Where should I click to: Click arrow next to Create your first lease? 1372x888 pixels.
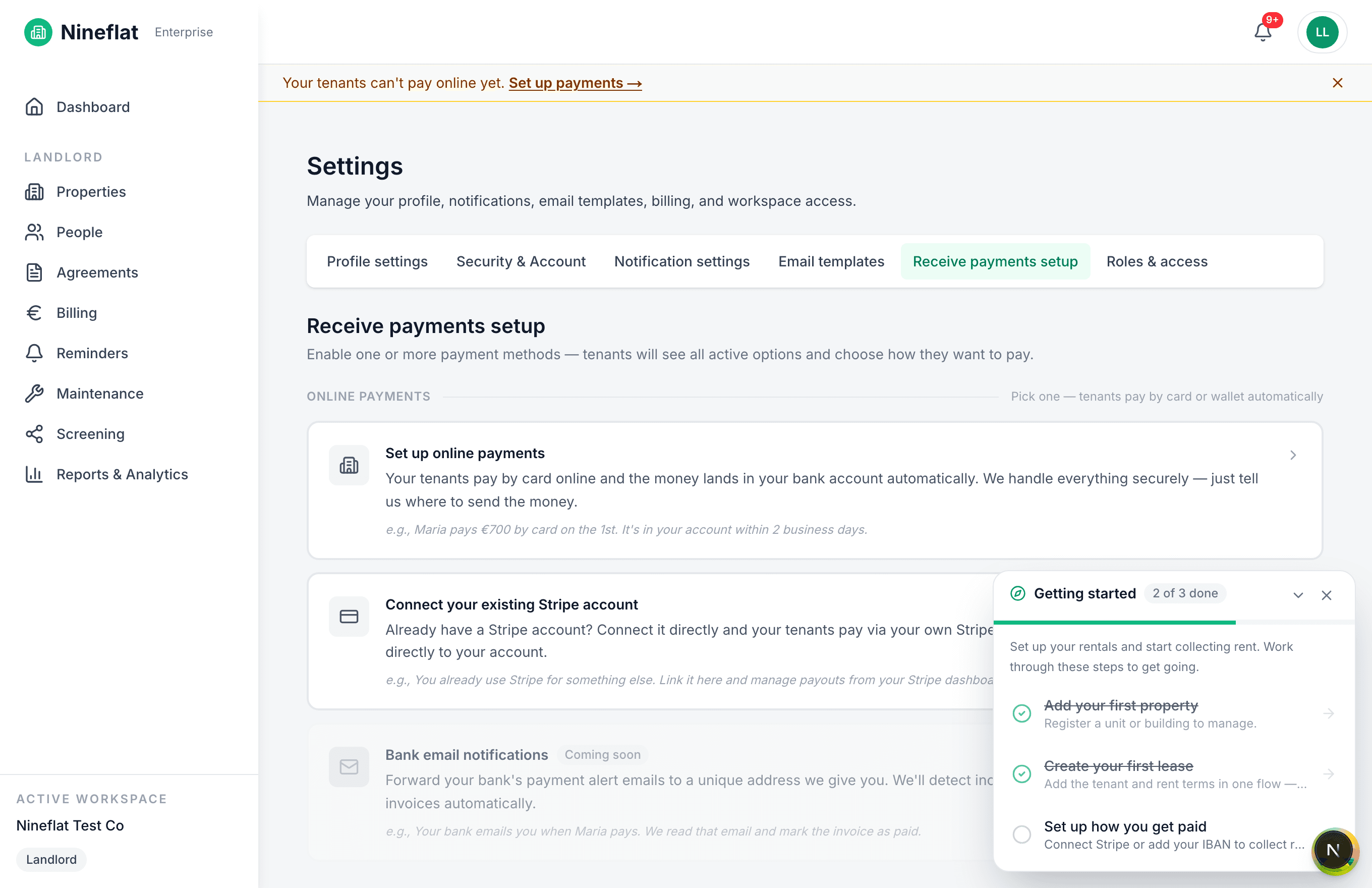coord(1328,774)
